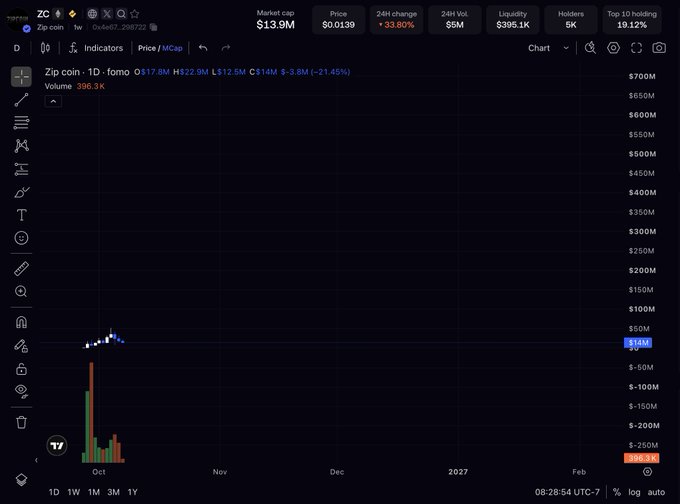Click the 24H Vol. $5M stat card

(454, 20)
